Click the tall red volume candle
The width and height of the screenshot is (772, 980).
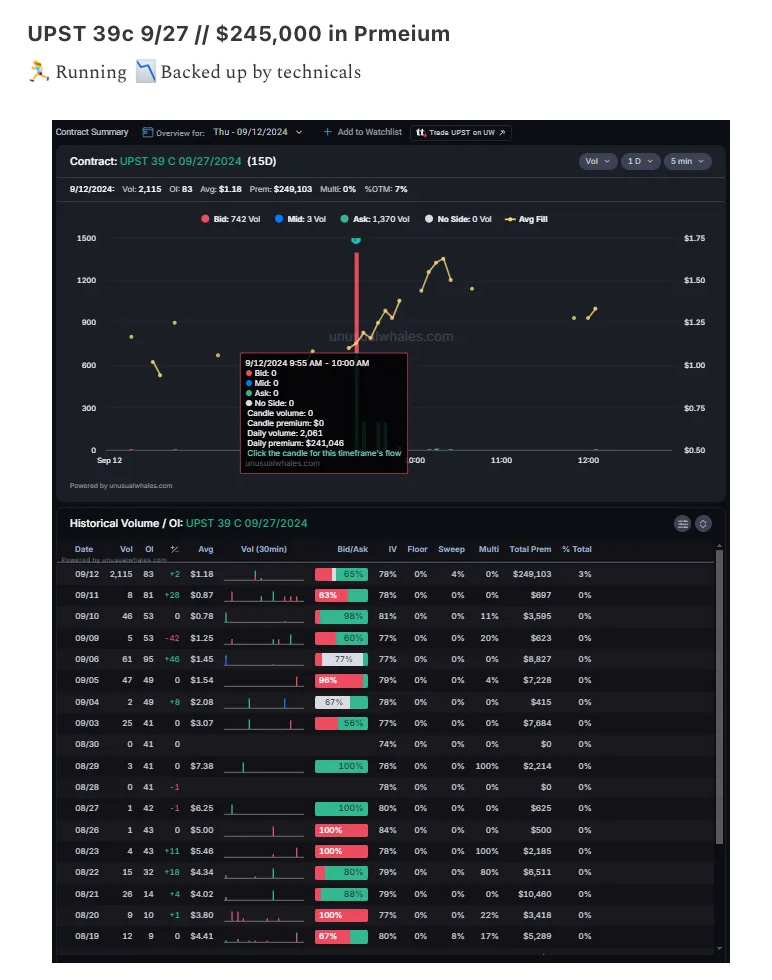click(x=357, y=303)
